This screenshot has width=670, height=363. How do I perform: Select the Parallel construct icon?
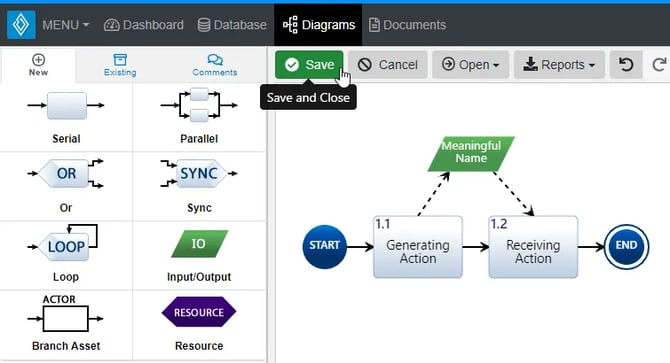(199, 105)
